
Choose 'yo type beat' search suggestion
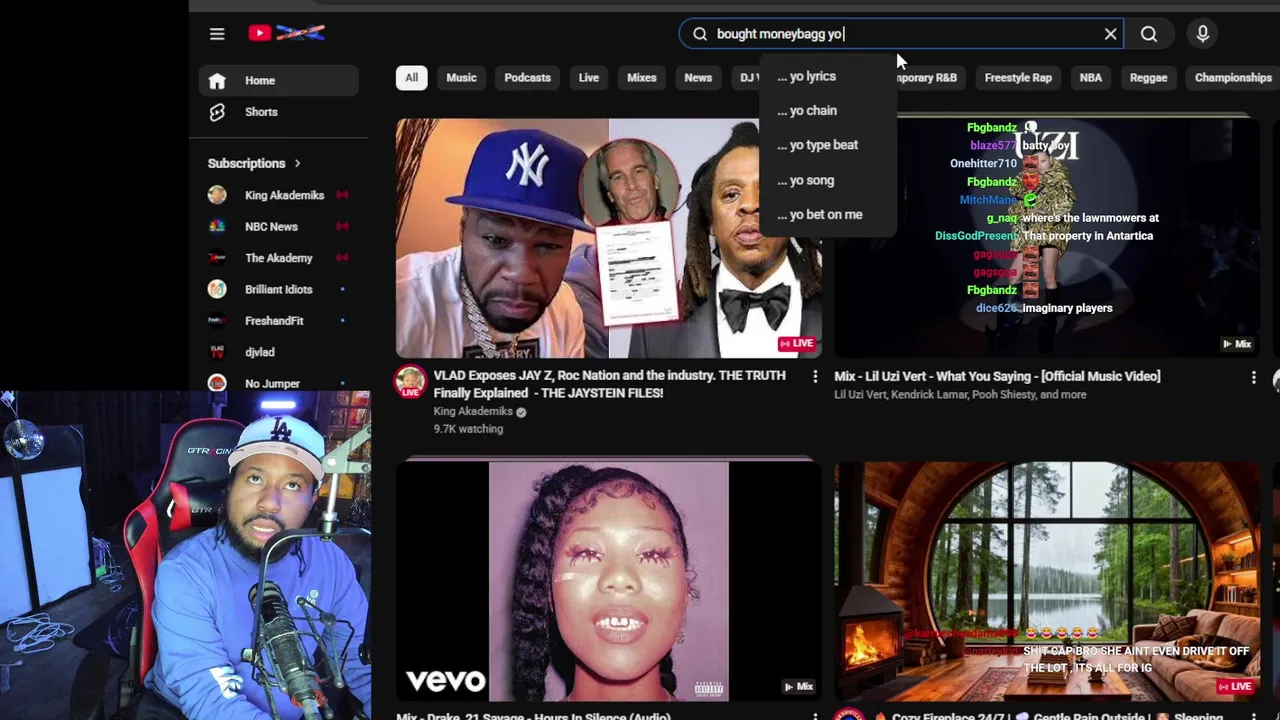coord(828,145)
